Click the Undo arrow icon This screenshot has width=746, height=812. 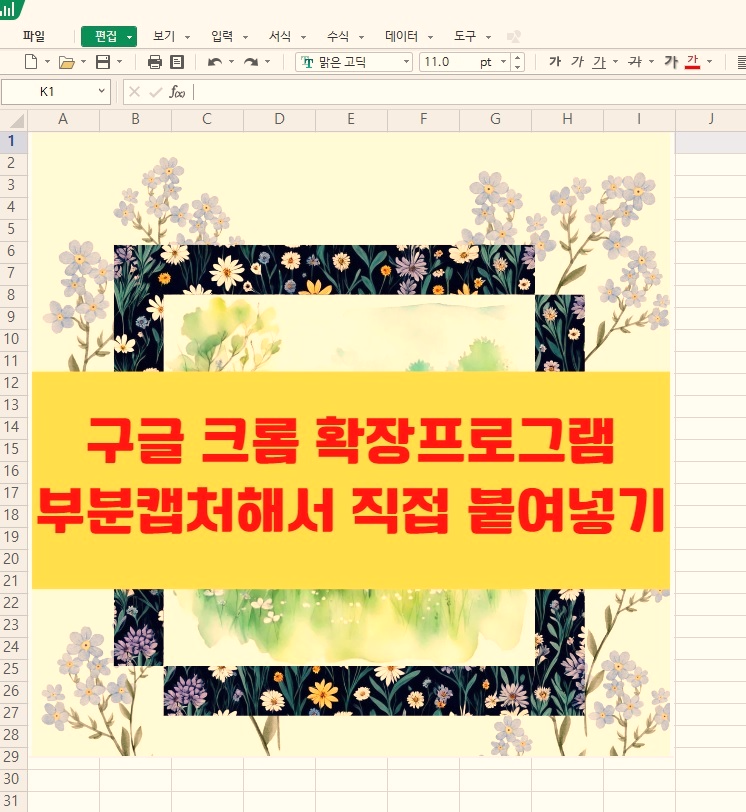tap(215, 62)
